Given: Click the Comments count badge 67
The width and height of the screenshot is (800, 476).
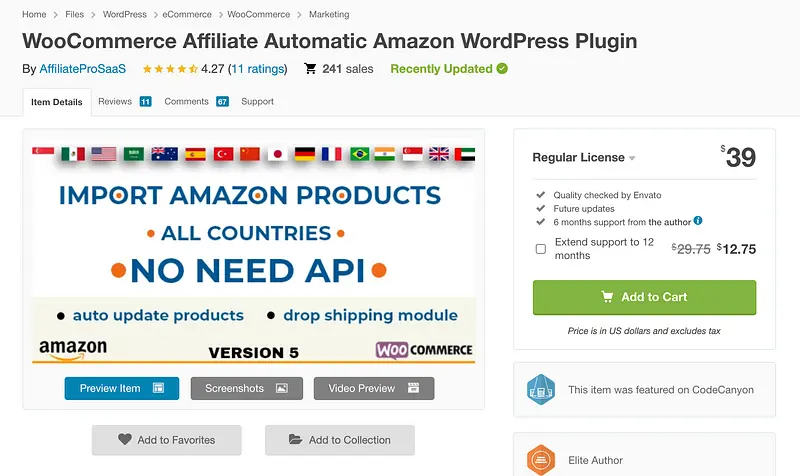Looking at the screenshot, I should pyautogui.click(x=222, y=102).
